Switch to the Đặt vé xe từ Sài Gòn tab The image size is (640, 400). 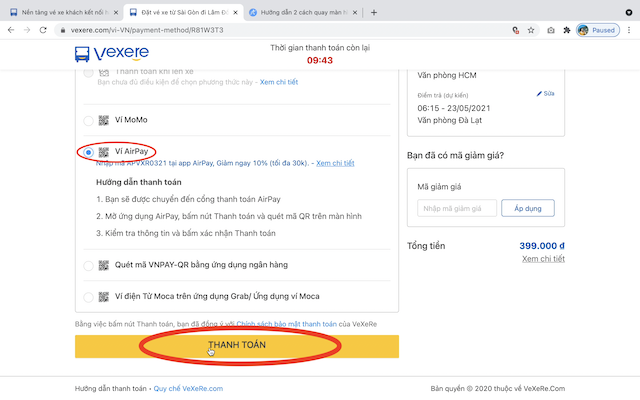coord(181,12)
